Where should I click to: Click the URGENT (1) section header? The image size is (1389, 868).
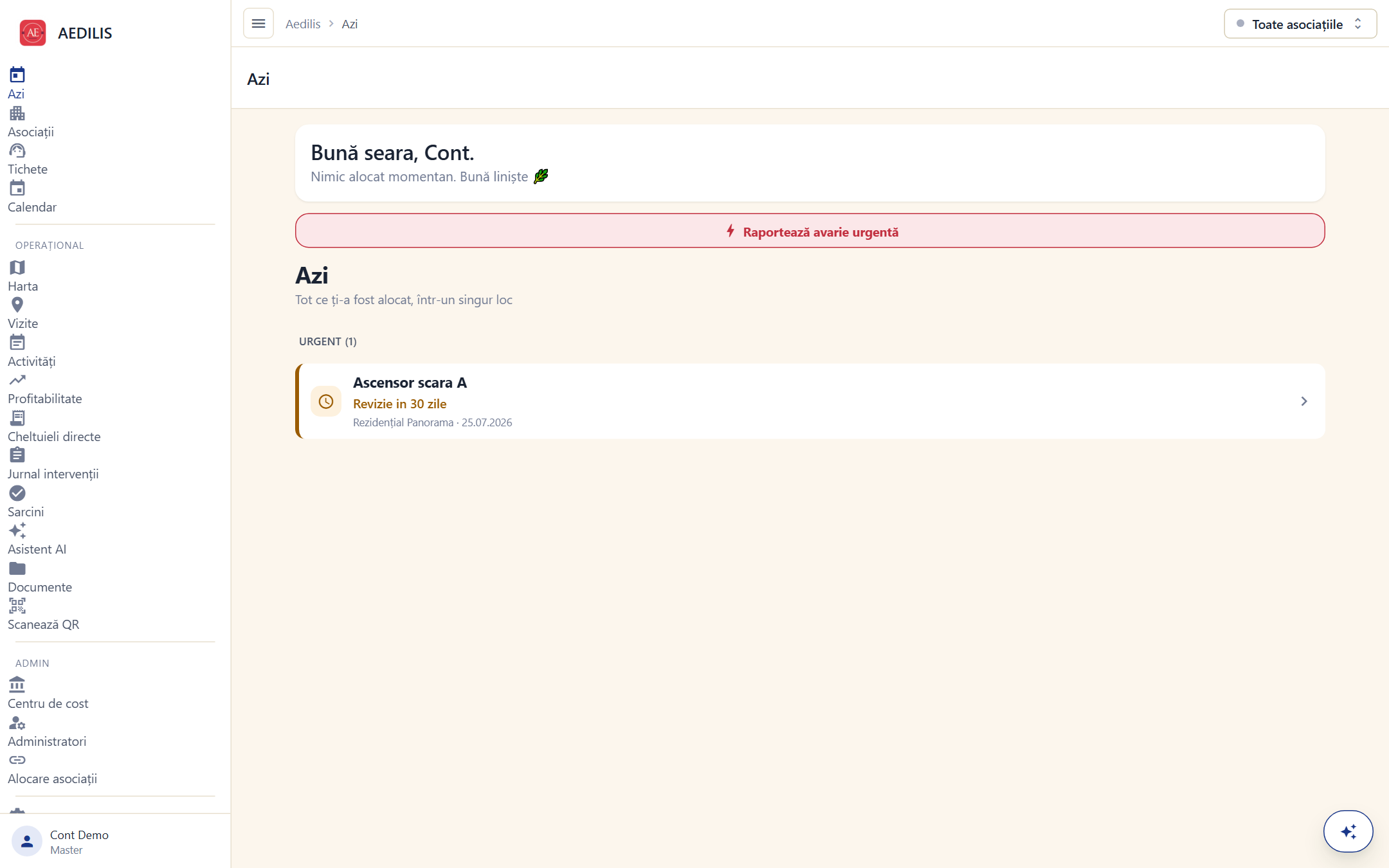point(328,341)
